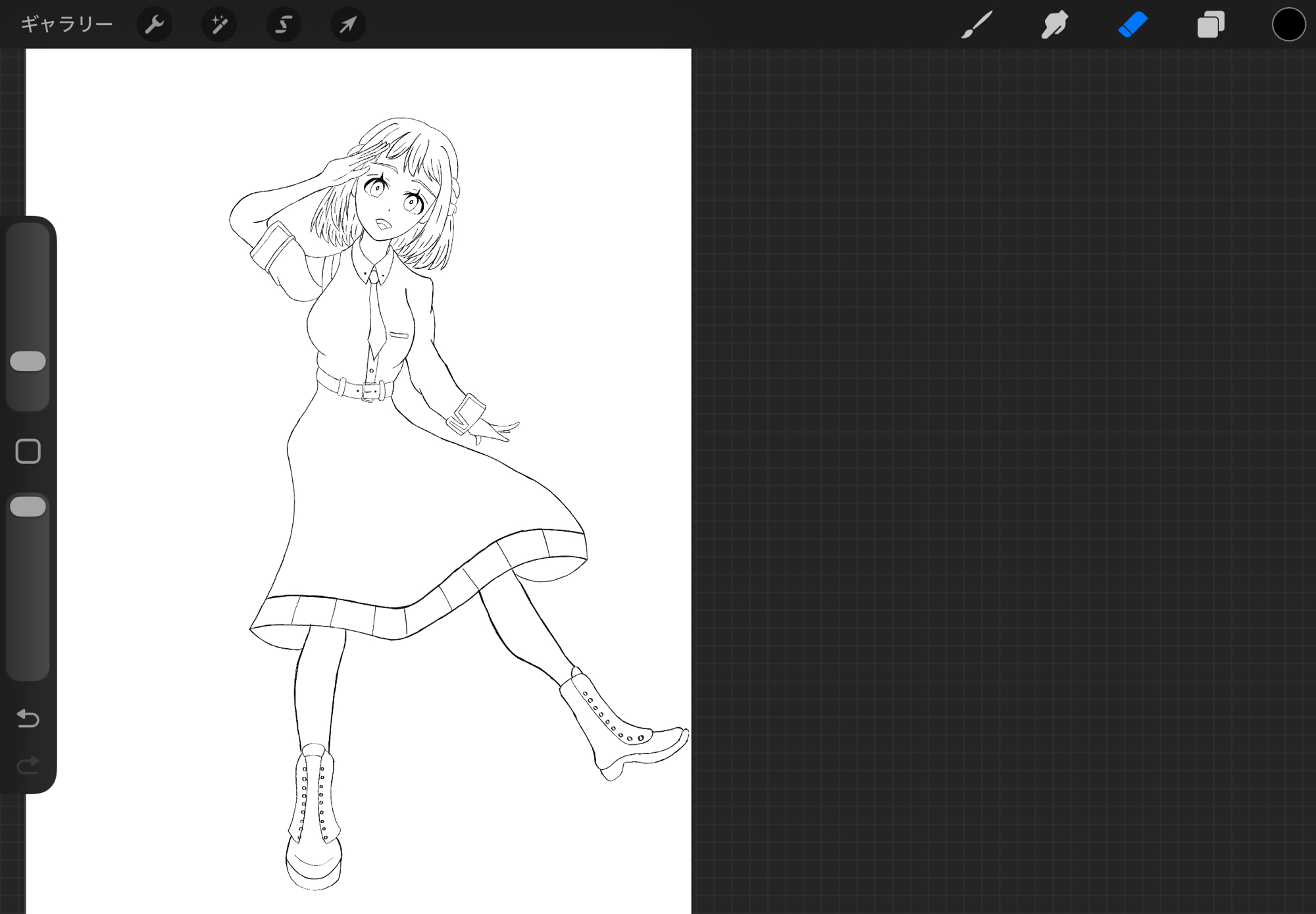Image resolution: width=1316 pixels, height=914 pixels.
Task: Click the empty dark grid area beside canvas
Action: tap(987, 461)
